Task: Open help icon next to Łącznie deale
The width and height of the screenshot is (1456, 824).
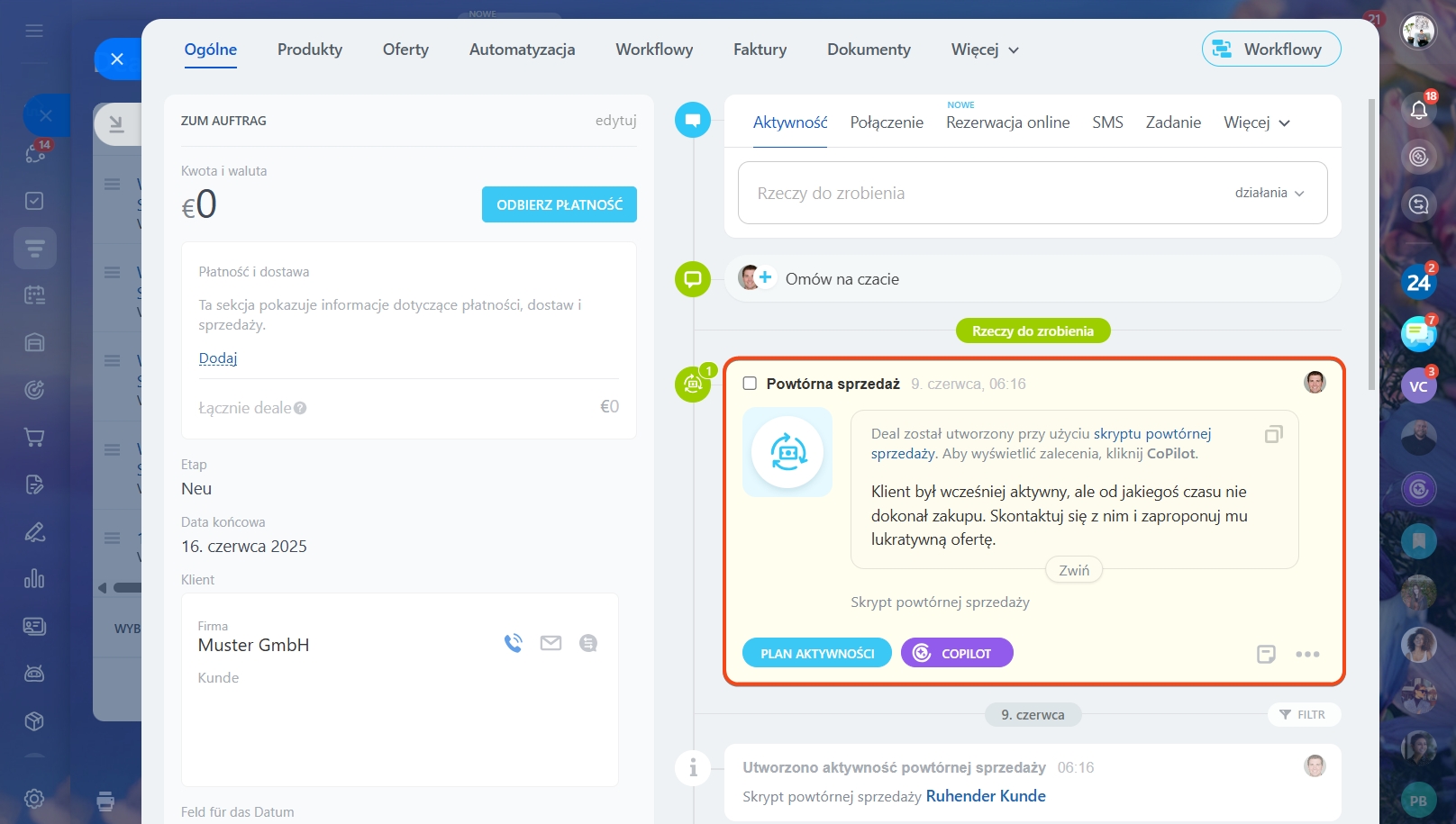Action: pos(300,408)
